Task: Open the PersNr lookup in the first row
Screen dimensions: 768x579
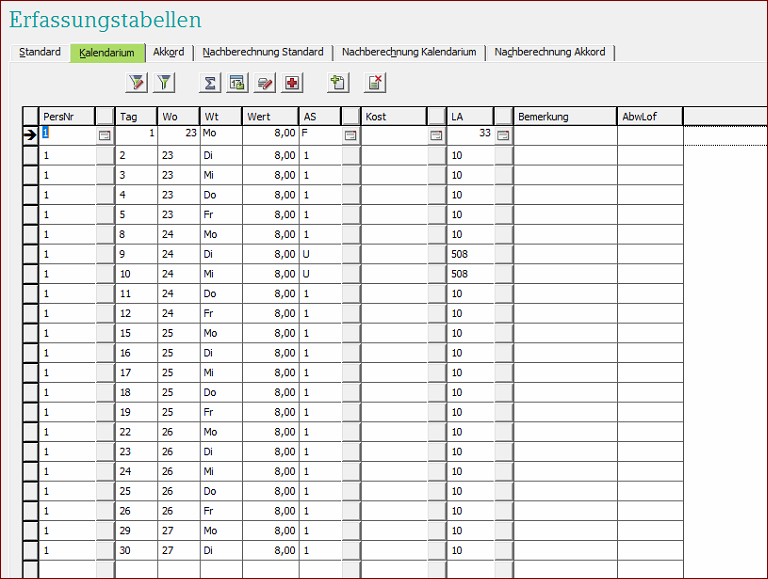Action: 104,135
